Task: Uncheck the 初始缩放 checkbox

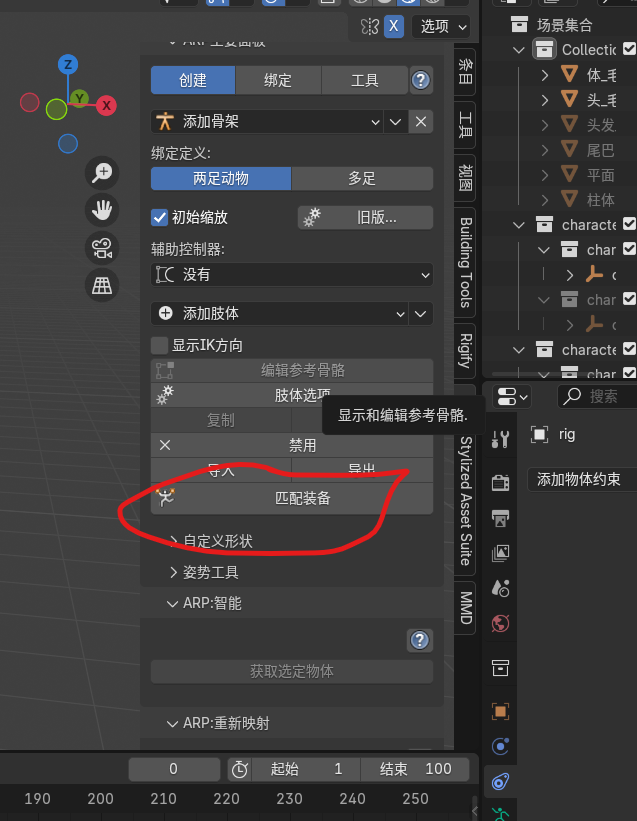Action: [159, 217]
